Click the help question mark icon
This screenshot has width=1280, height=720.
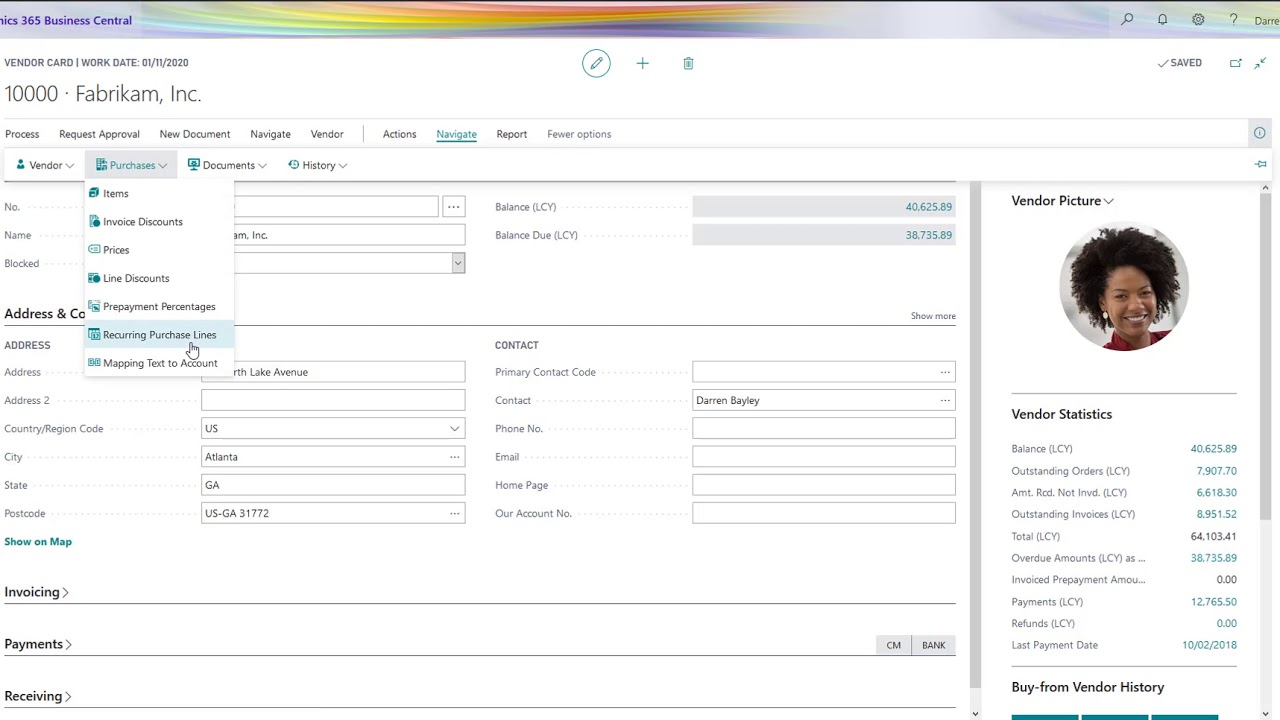pos(1233,19)
